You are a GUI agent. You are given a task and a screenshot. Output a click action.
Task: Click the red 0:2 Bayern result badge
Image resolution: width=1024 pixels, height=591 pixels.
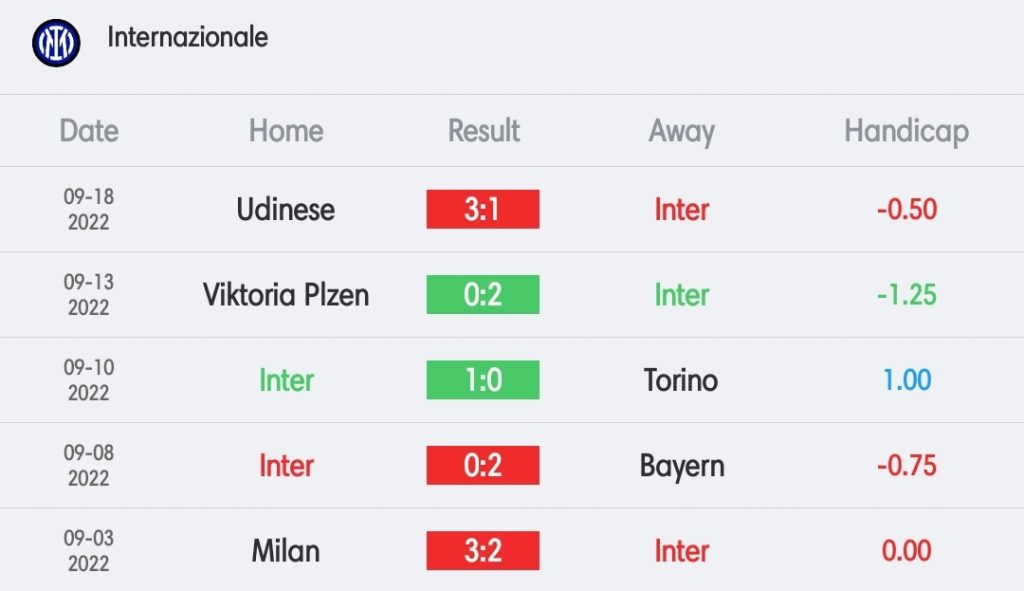(x=483, y=465)
